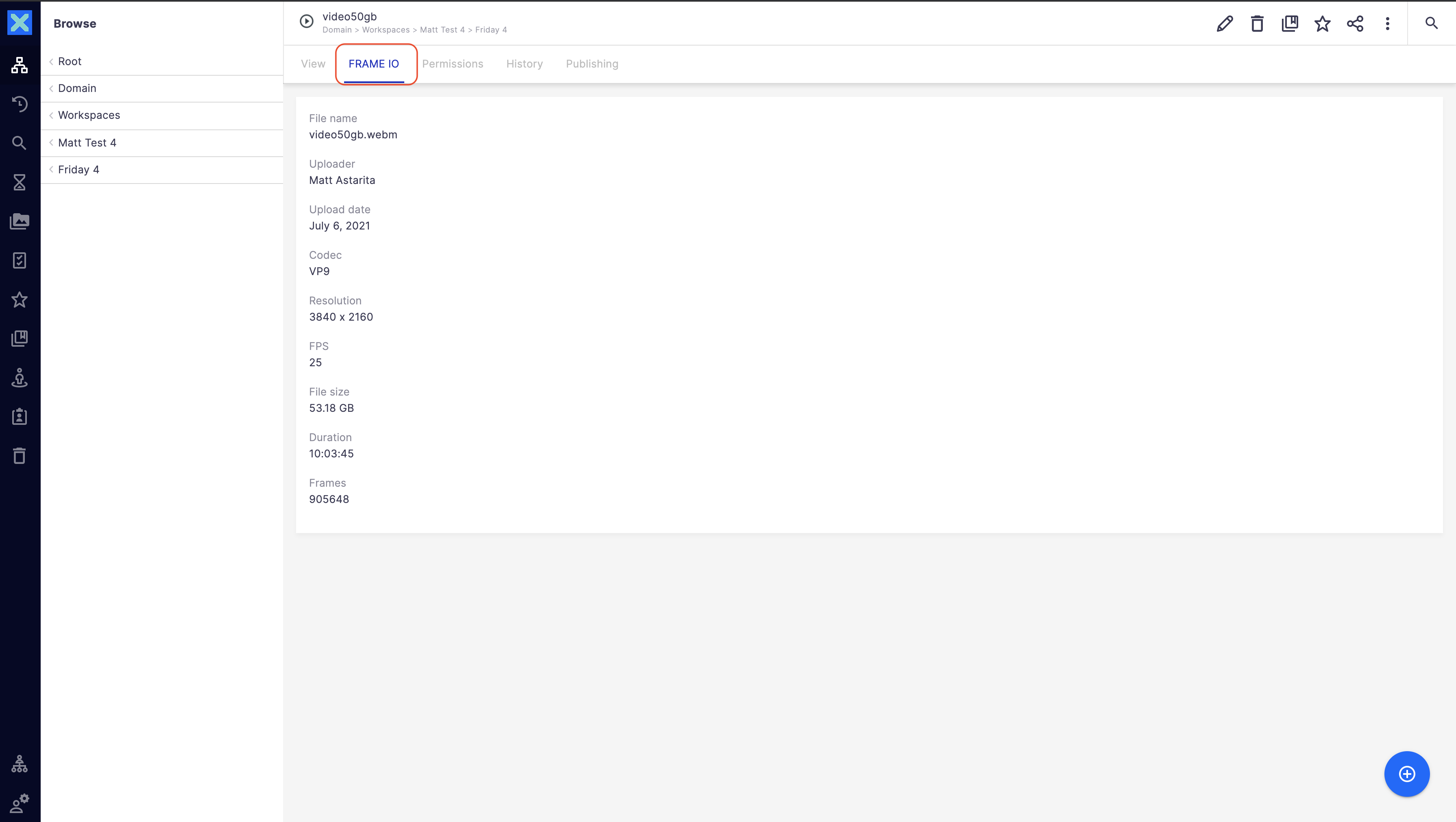1456x822 pixels.
Task: Click the codec value VP9
Action: (319, 271)
